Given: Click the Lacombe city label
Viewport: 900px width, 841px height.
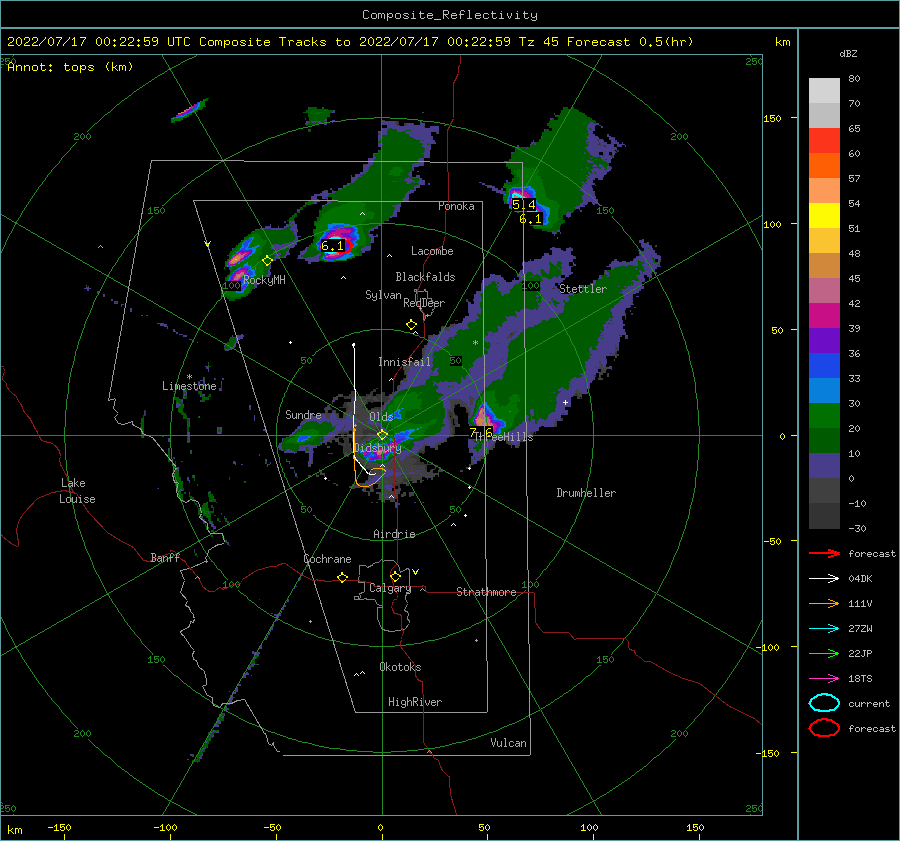Looking at the screenshot, I should coord(432,251).
